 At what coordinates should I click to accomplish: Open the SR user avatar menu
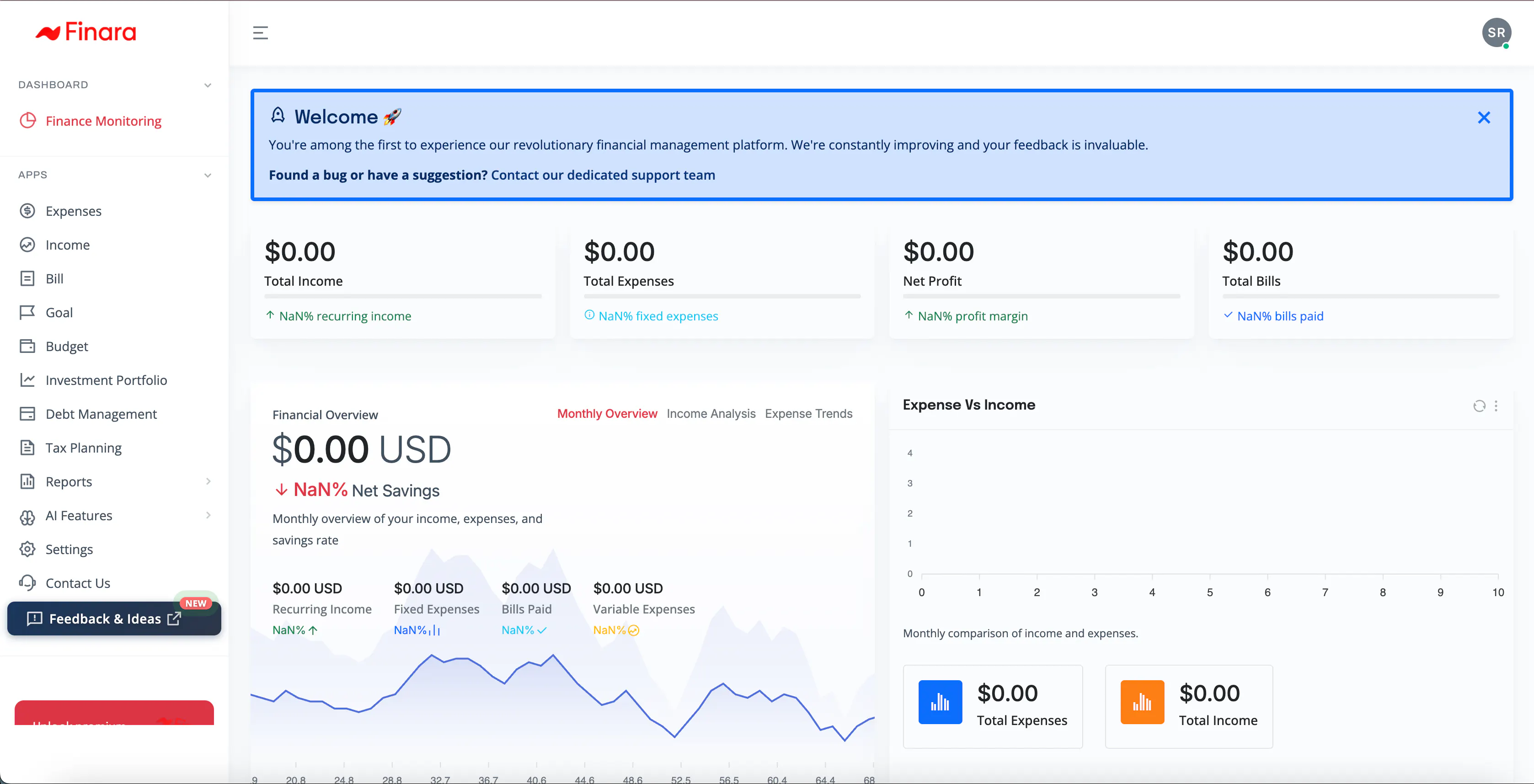click(x=1496, y=33)
